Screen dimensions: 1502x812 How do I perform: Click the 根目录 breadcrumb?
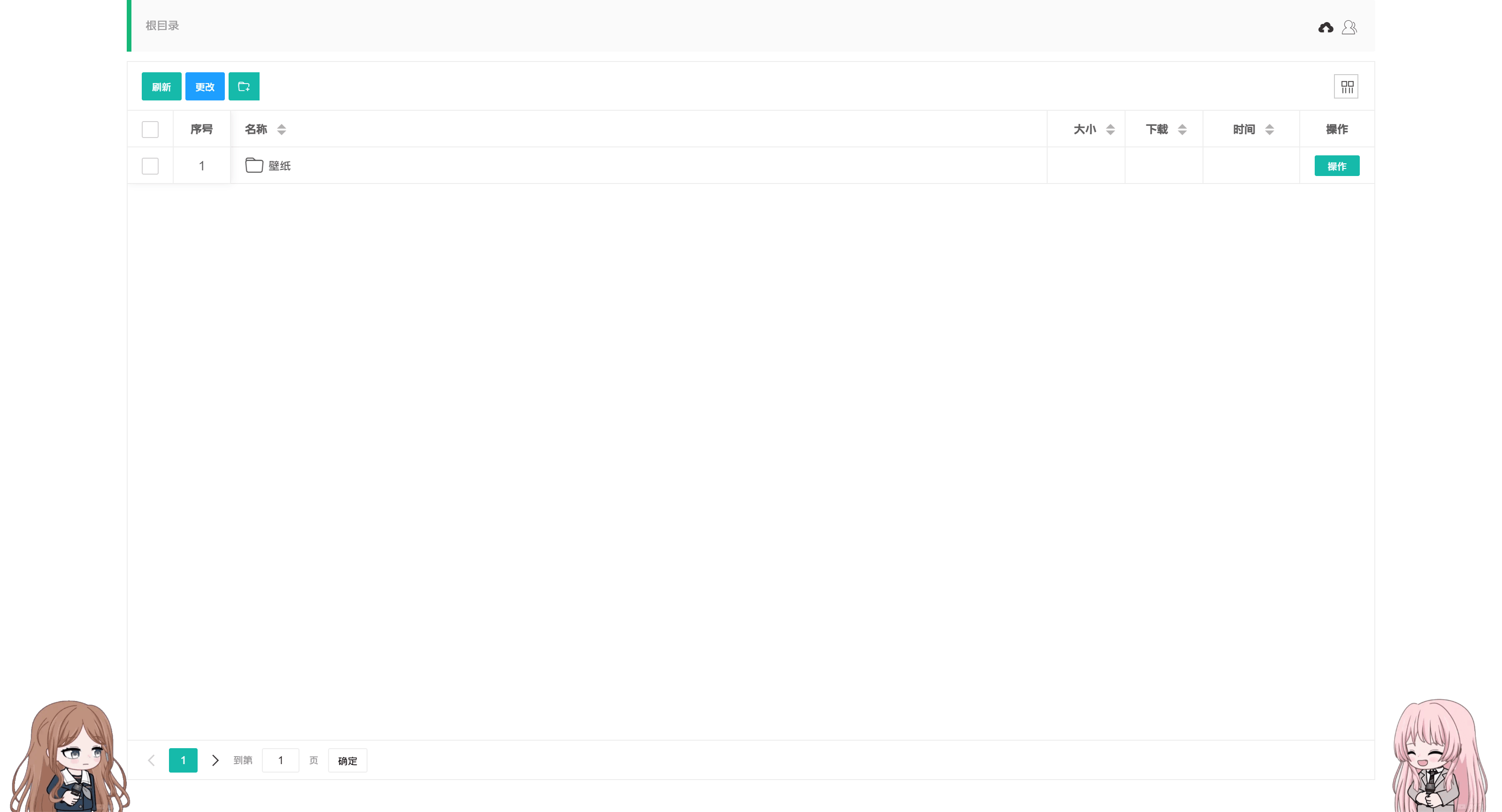point(162,26)
